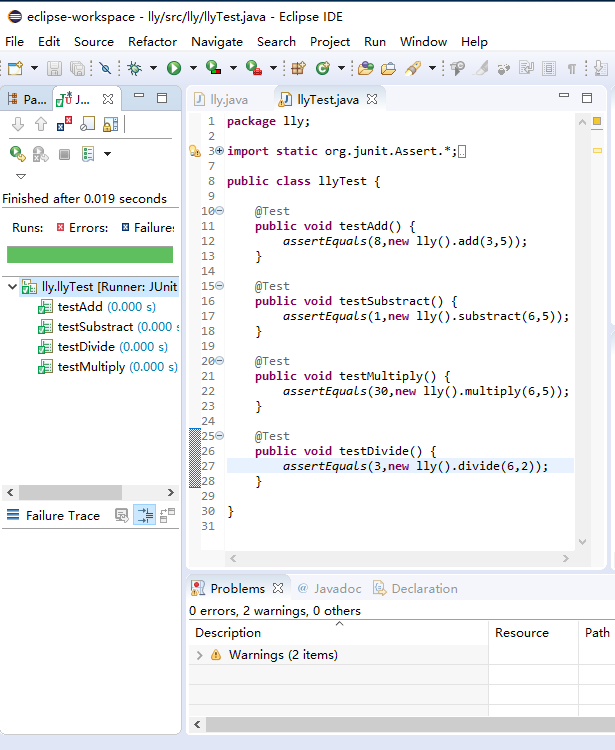The width and height of the screenshot is (615, 750).
Task: Open the JUnit view menu triangle
Action: (21, 177)
